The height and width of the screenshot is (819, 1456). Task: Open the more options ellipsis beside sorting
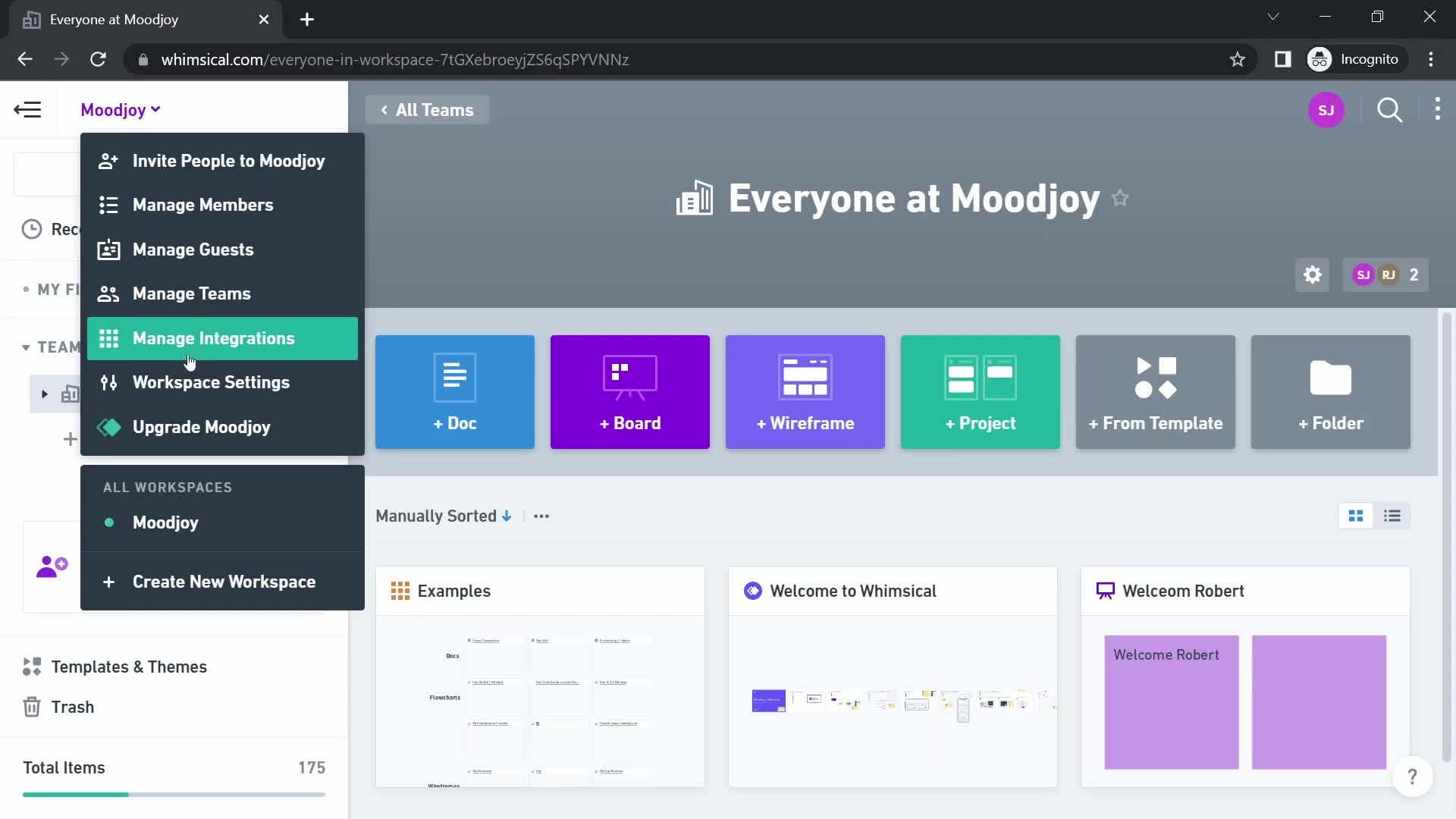(541, 516)
